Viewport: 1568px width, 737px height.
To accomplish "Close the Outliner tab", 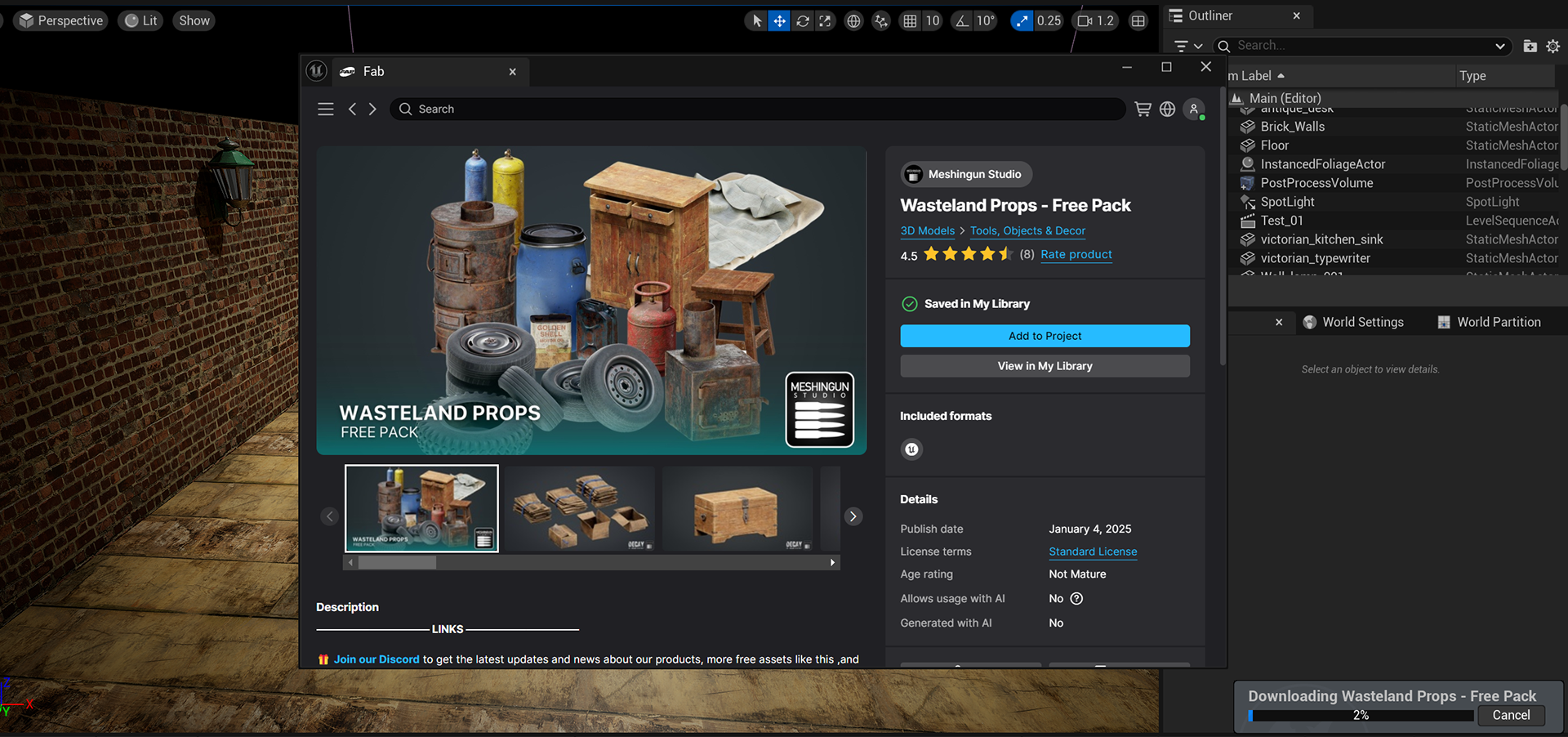I will pos(1296,16).
